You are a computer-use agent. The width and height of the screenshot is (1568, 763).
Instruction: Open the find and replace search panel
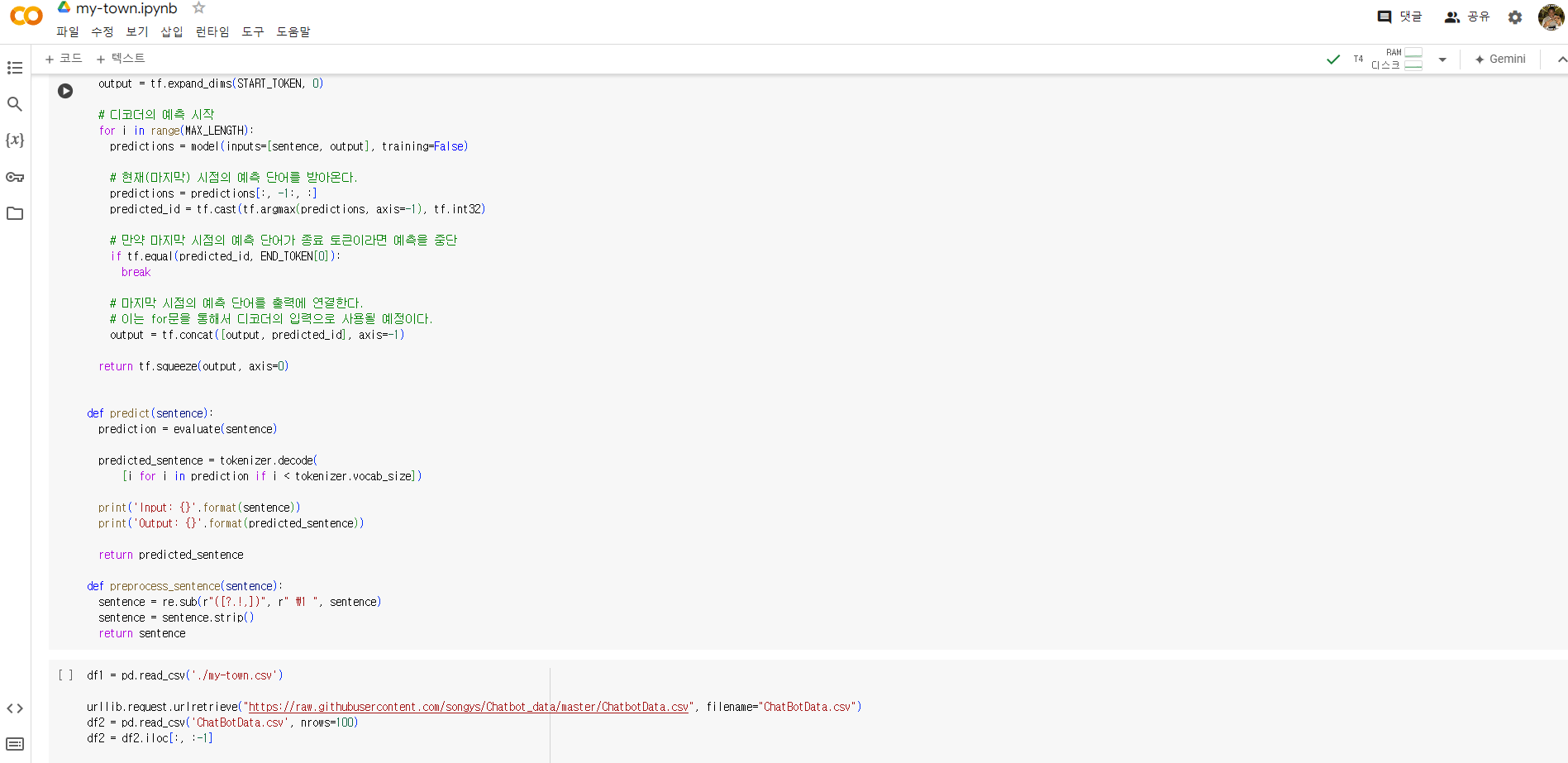point(15,104)
